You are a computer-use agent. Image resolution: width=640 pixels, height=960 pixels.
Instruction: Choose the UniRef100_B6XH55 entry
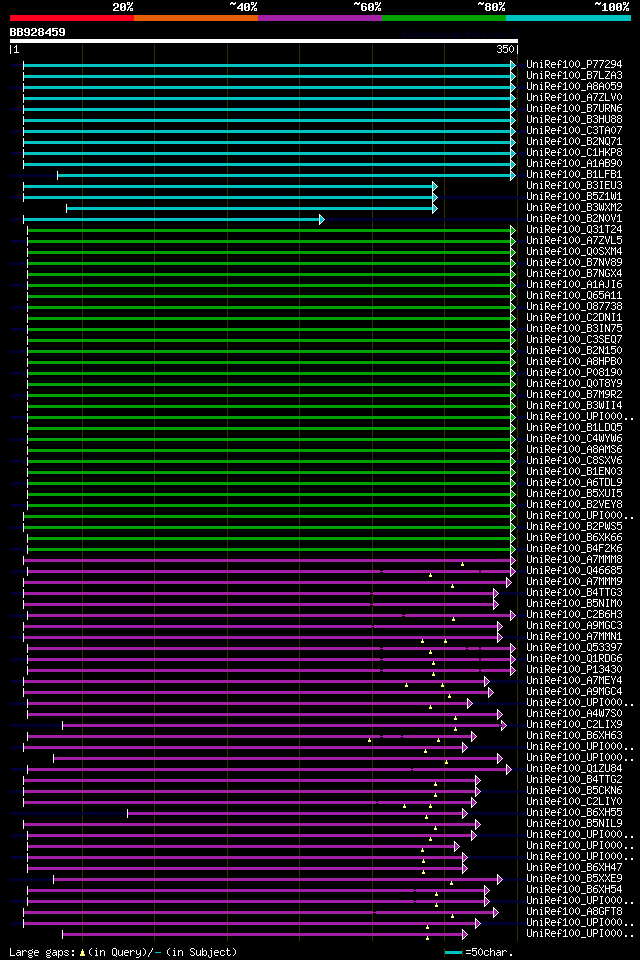tap(574, 813)
